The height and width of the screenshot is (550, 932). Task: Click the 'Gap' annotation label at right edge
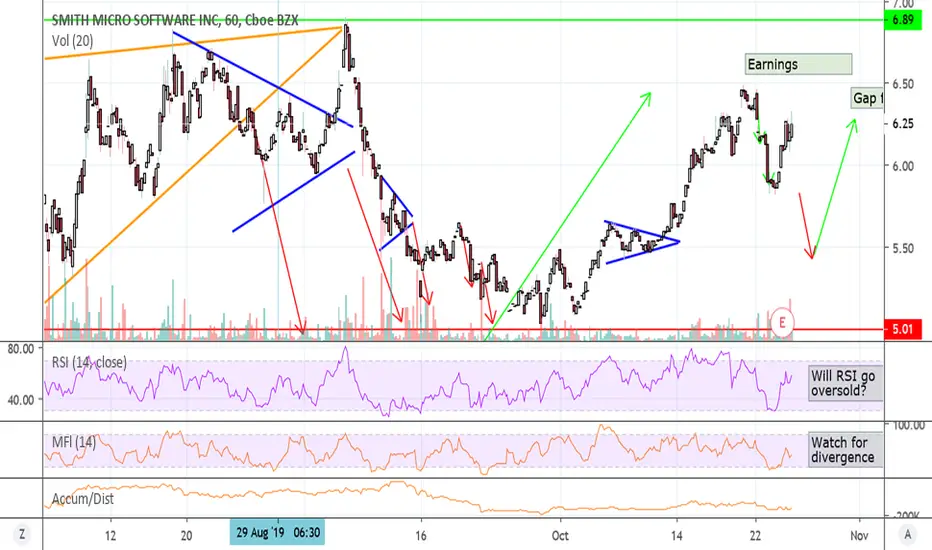(x=867, y=98)
